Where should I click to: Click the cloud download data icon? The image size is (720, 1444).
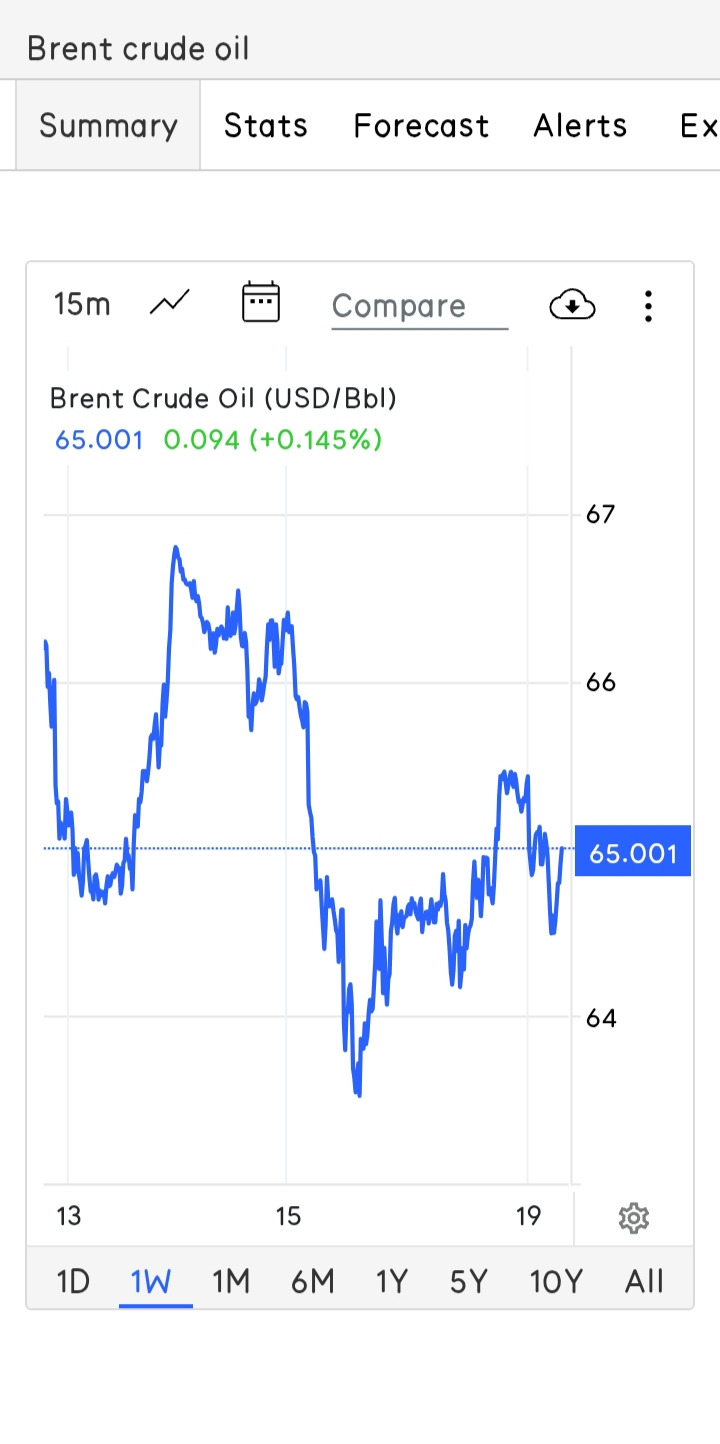point(572,304)
